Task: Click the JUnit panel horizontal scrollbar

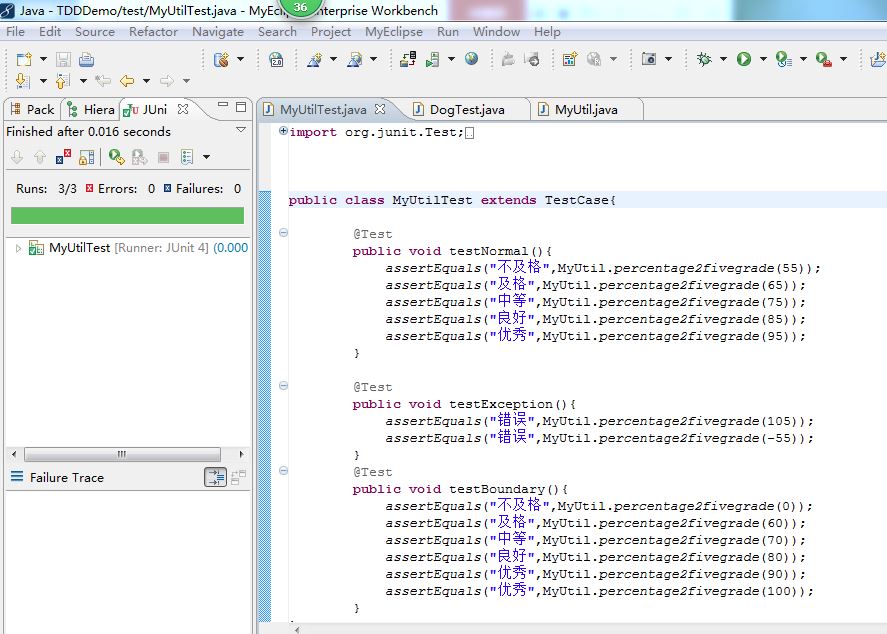Action: (122, 454)
